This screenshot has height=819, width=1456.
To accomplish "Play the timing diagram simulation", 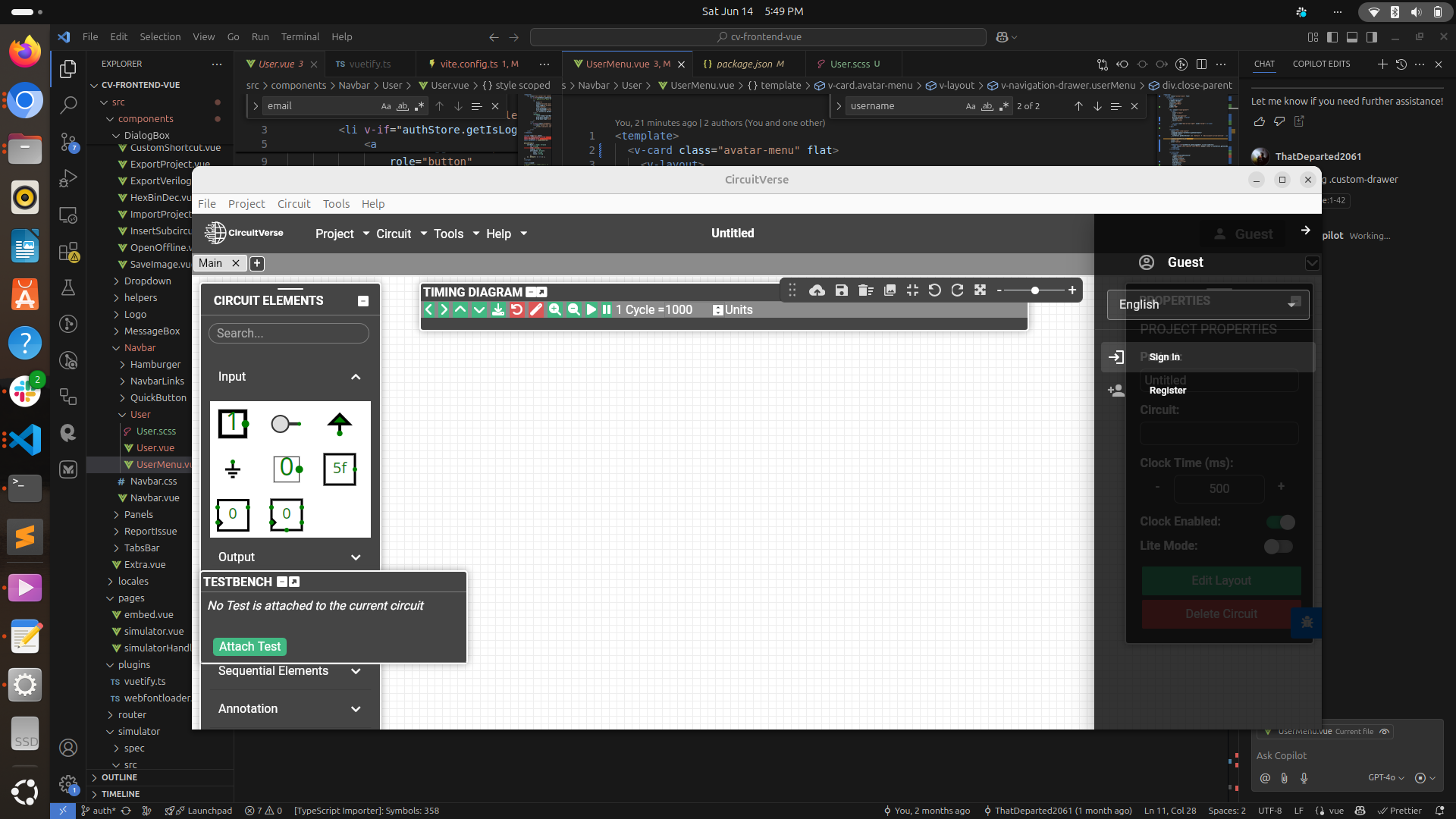I will 591,309.
